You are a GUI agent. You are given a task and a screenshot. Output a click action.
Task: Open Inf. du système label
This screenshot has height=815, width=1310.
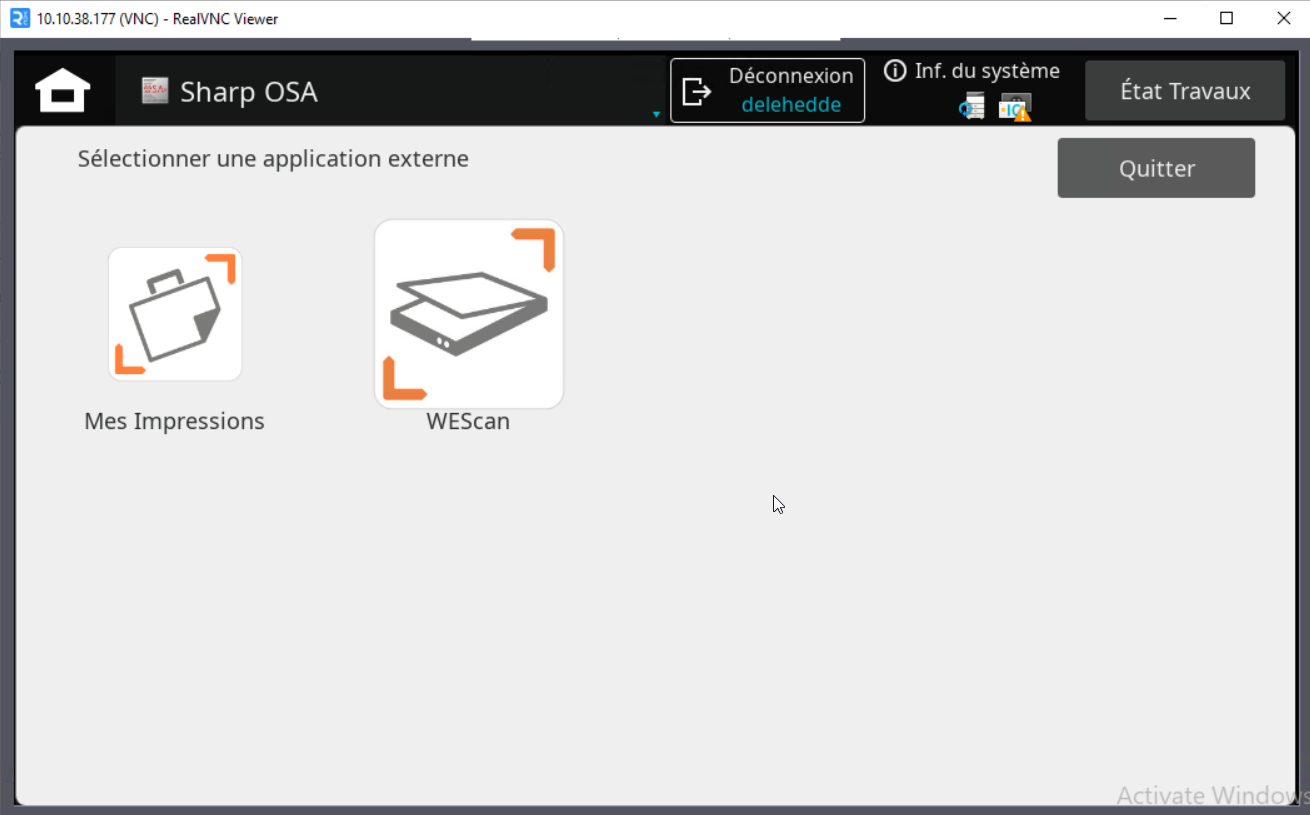coord(986,71)
